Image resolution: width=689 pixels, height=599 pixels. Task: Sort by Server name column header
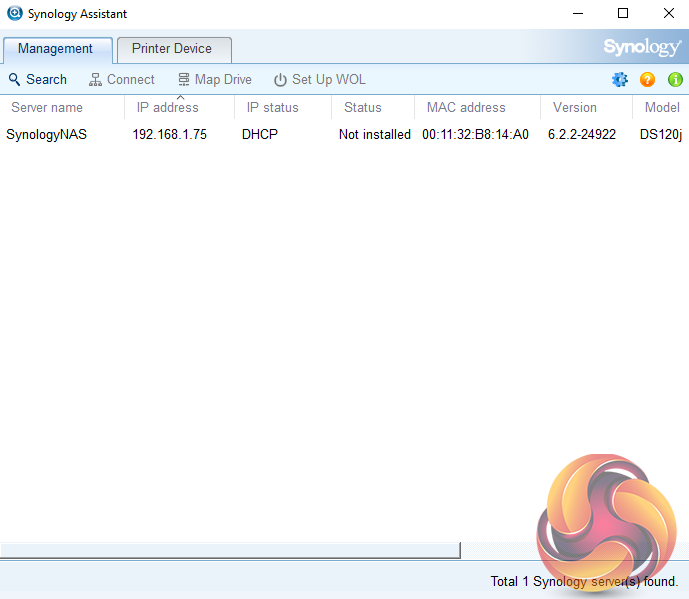pyautogui.click(x=62, y=107)
